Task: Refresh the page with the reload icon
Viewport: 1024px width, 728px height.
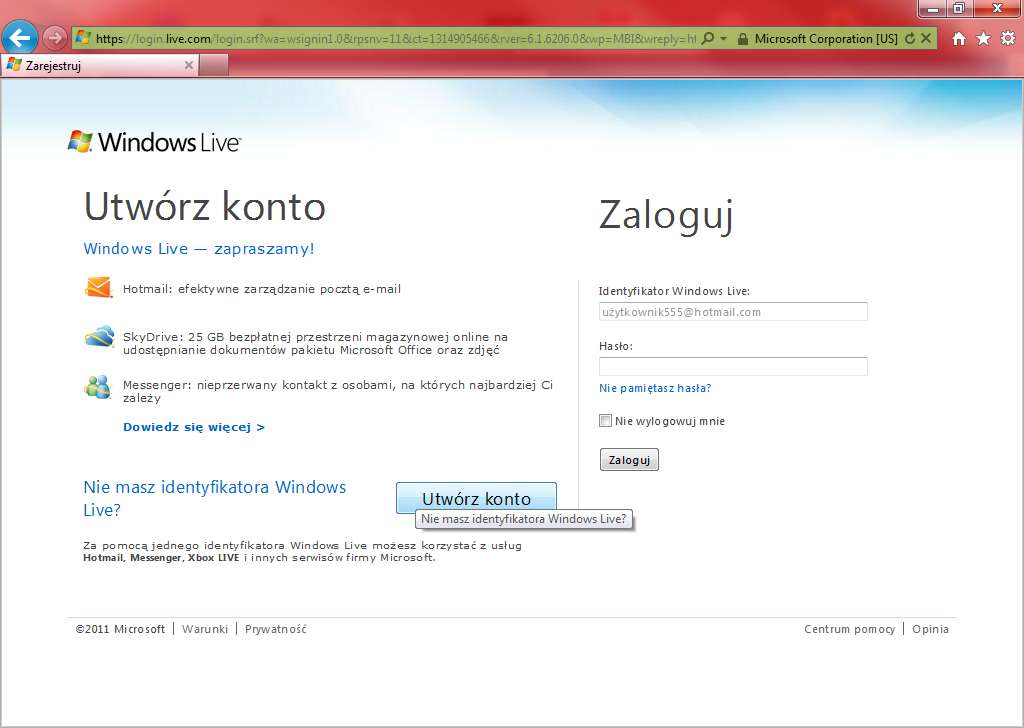Action: point(910,39)
